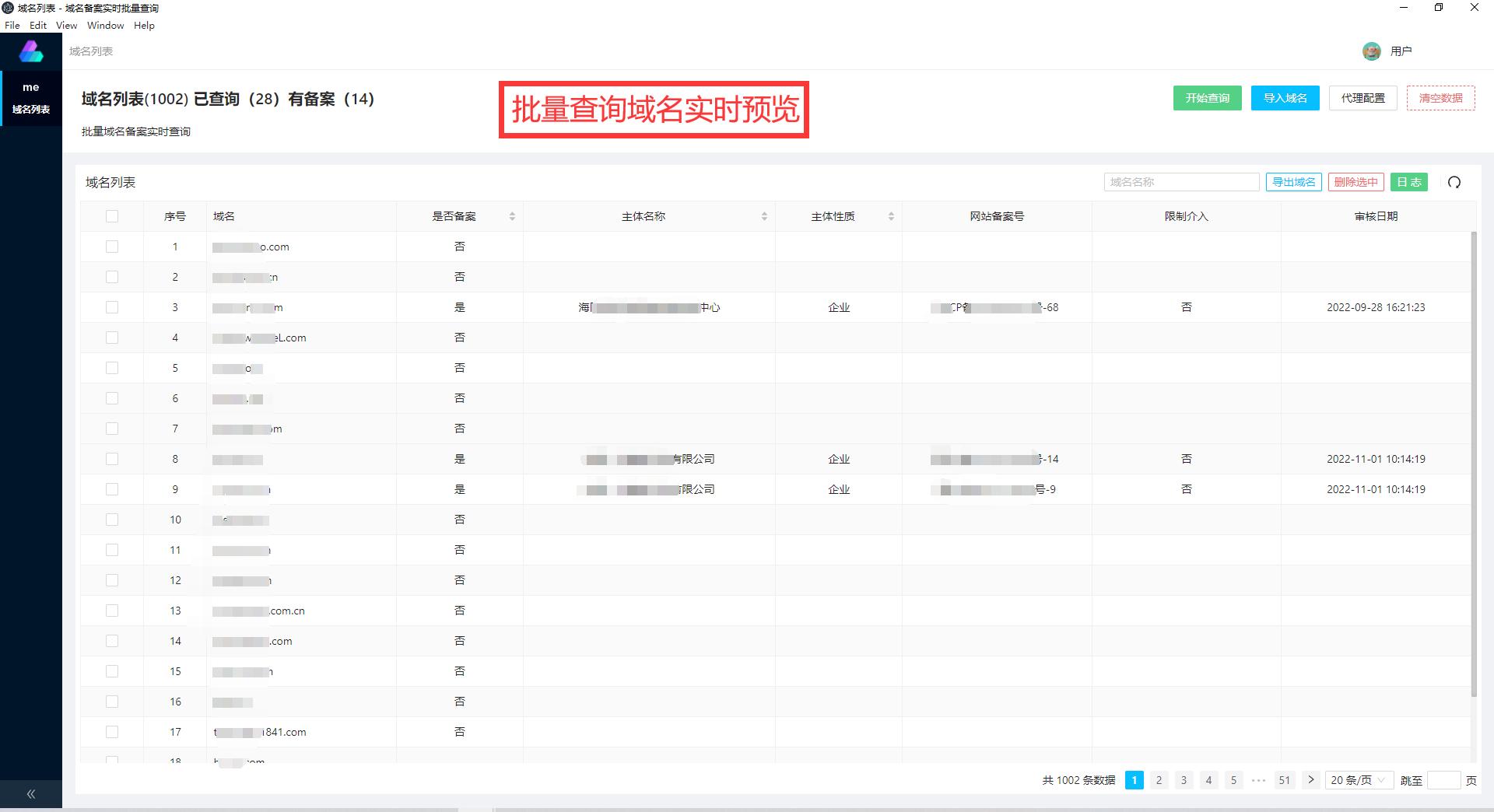1494x812 pixels.
Task: Toggle the select-all checkbox in table header
Action: [112, 215]
